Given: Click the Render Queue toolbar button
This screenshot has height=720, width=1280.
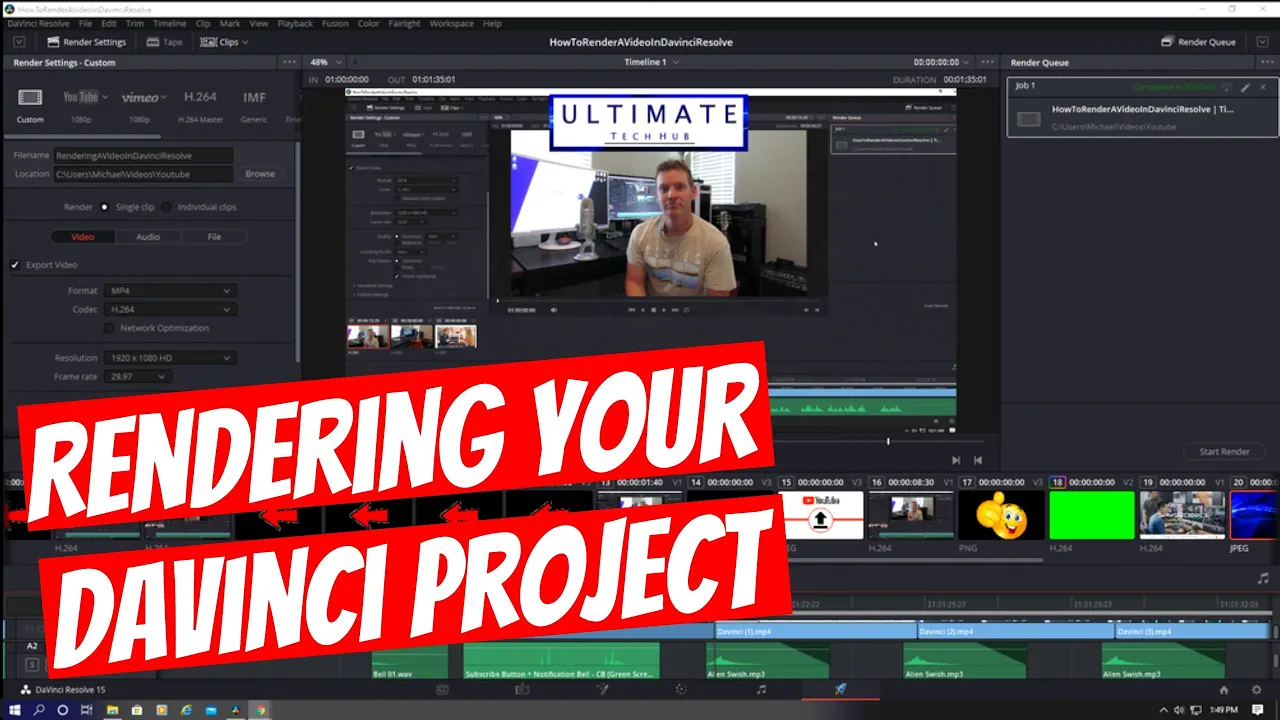Looking at the screenshot, I should tap(1198, 42).
